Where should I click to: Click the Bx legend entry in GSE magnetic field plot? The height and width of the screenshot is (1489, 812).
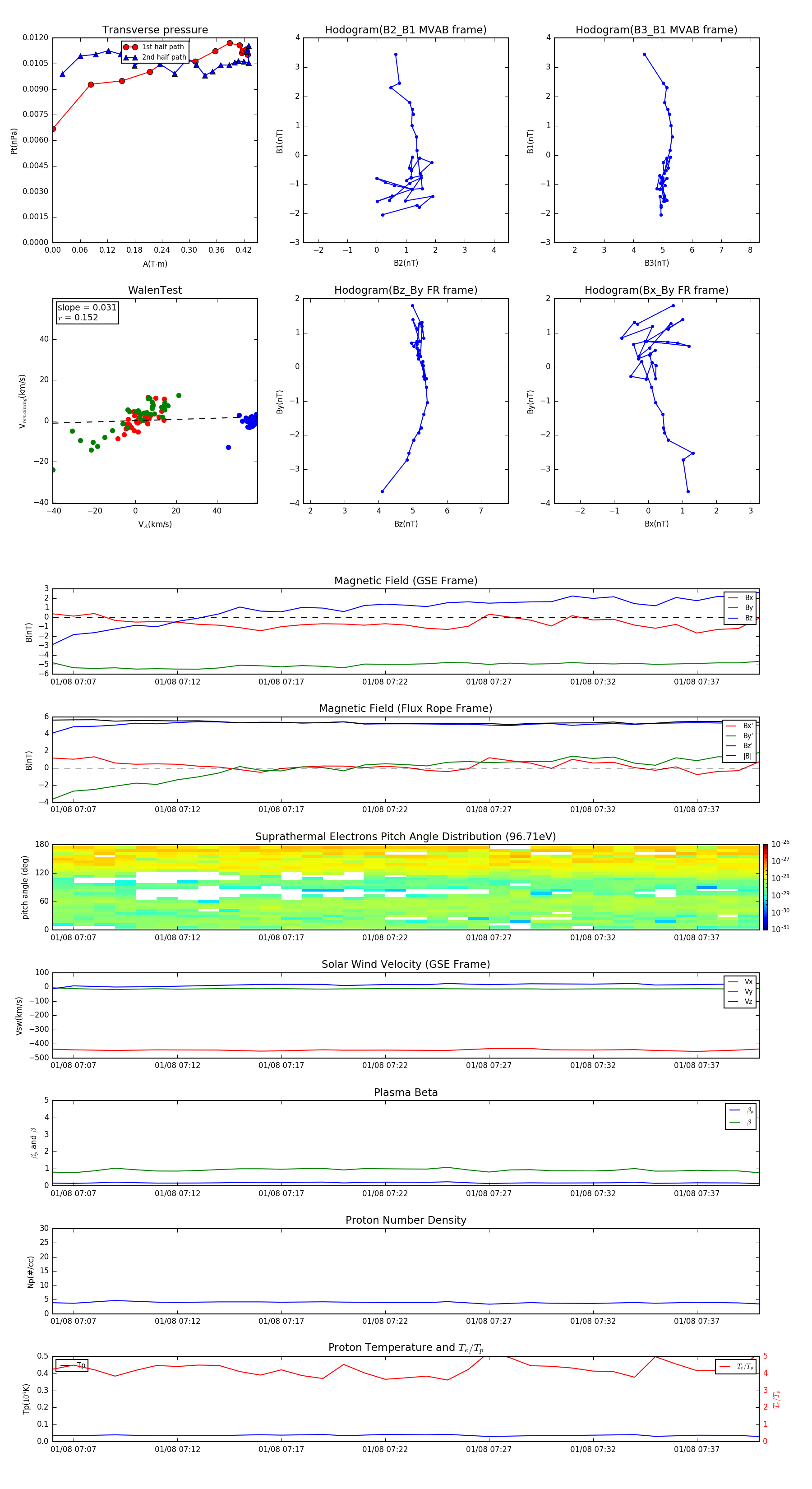tap(740, 598)
